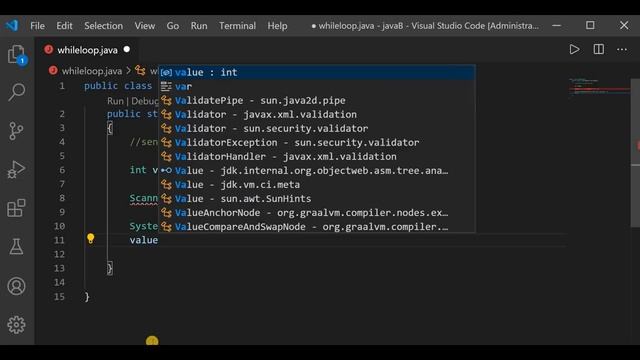Open the Explorer view in activity bar

[16, 55]
